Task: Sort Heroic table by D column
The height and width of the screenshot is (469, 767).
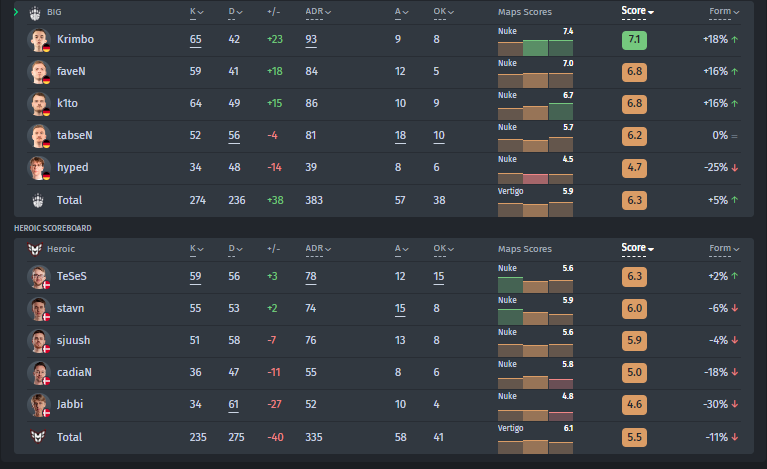Action: click(x=235, y=248)
